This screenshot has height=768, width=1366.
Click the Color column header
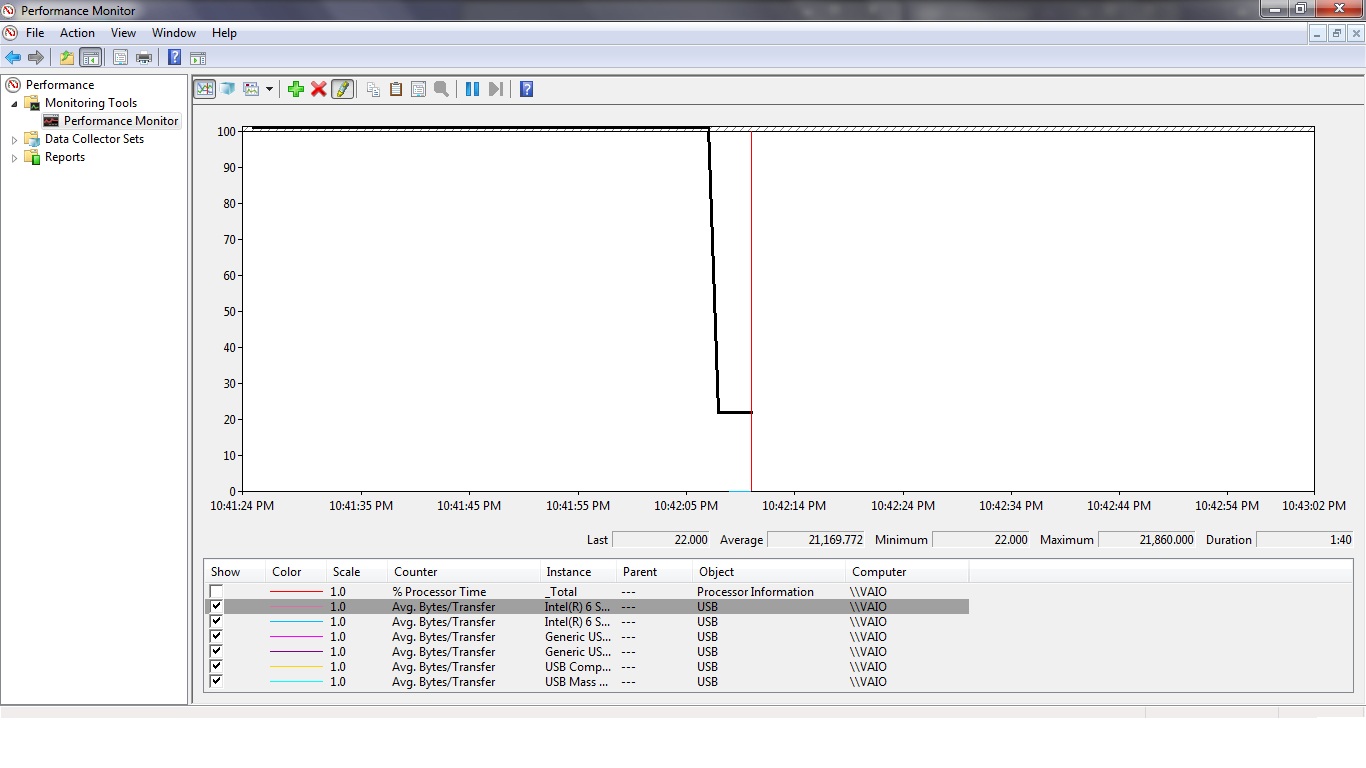click(295, 572)
